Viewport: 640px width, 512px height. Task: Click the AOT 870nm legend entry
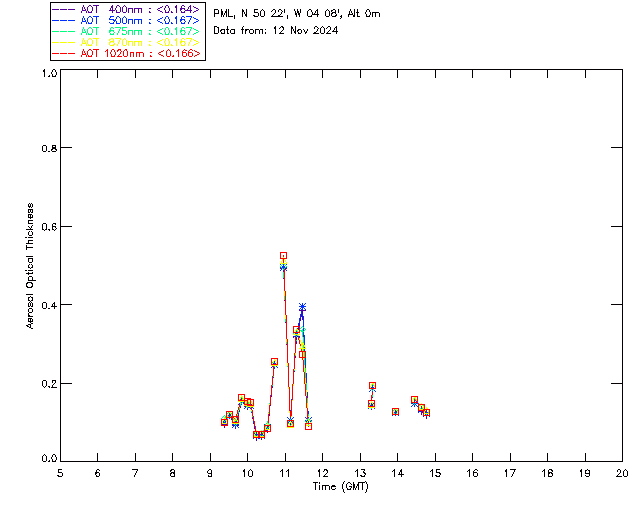[x=127, y=42]
